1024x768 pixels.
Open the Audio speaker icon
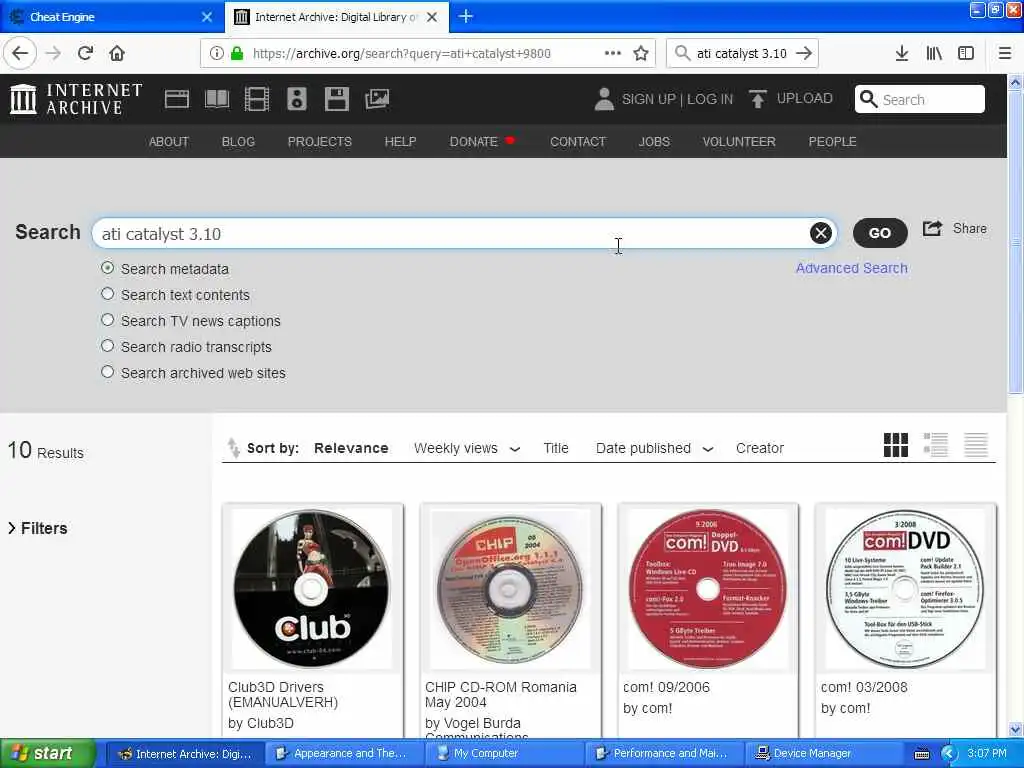click(x=296, y=99)
